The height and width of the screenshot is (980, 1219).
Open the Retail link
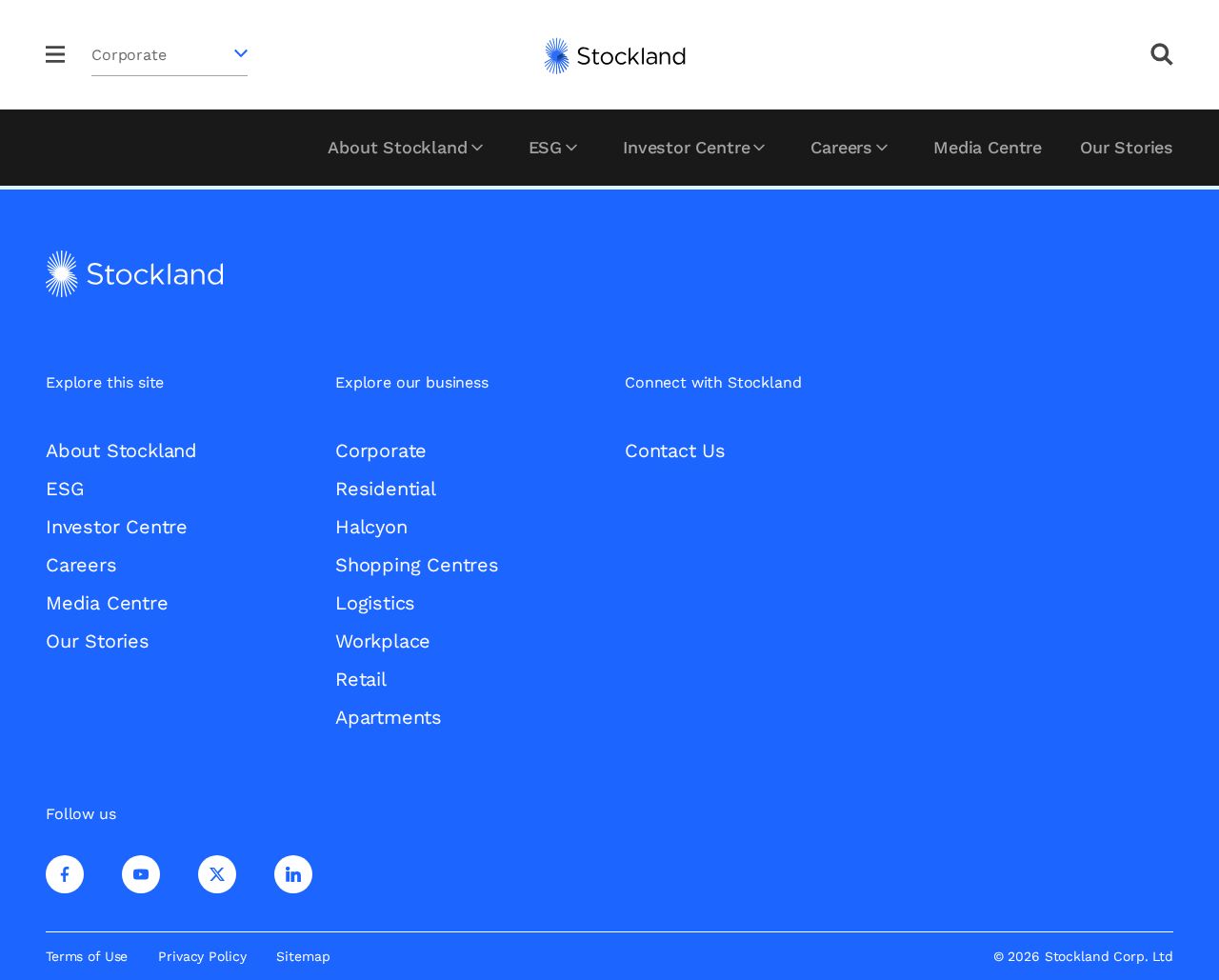click(361, 679)
